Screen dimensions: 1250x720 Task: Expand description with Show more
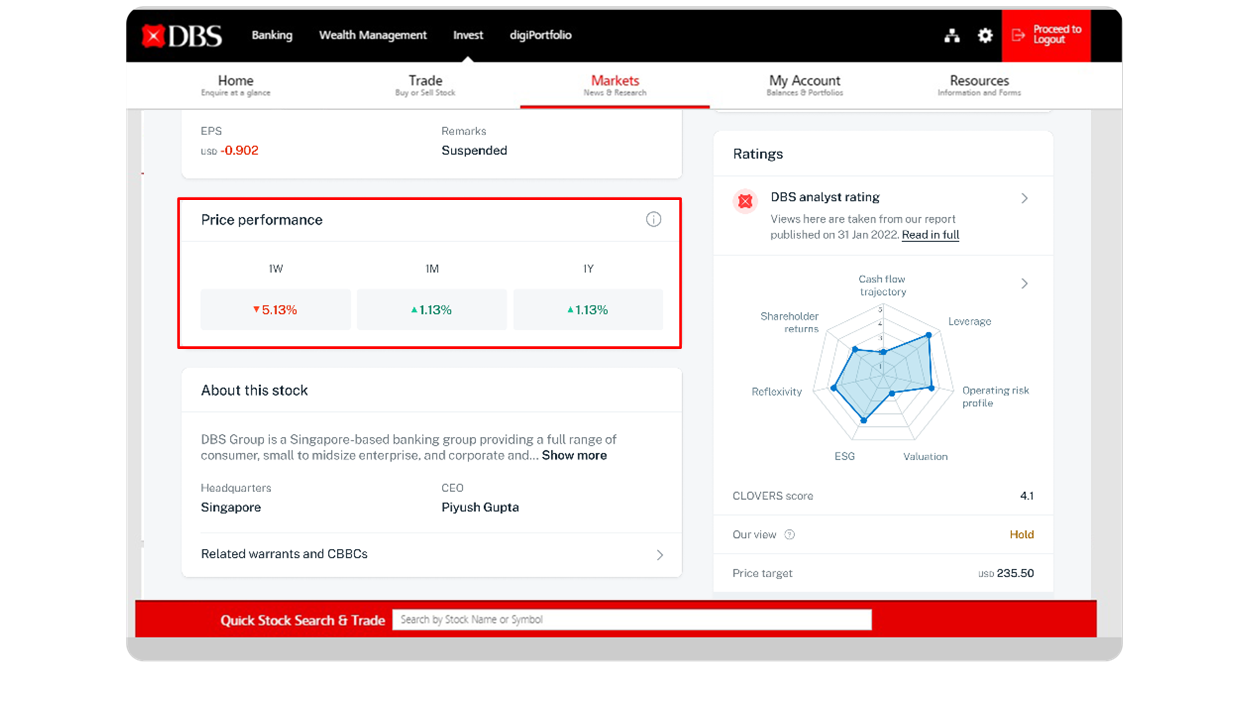click(574, 455)
